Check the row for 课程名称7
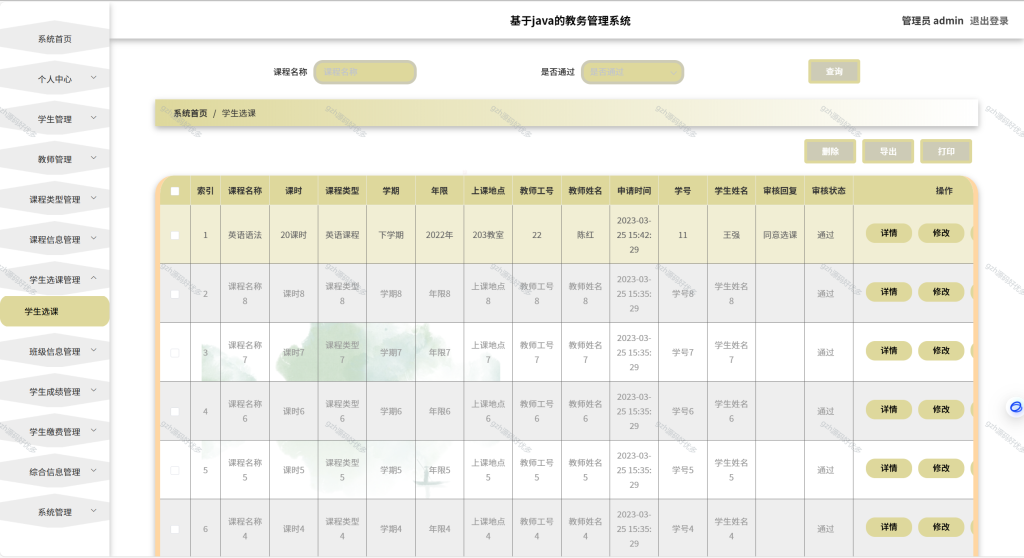The width and height of the screenshot is (1024, 558). pos(175,353)
